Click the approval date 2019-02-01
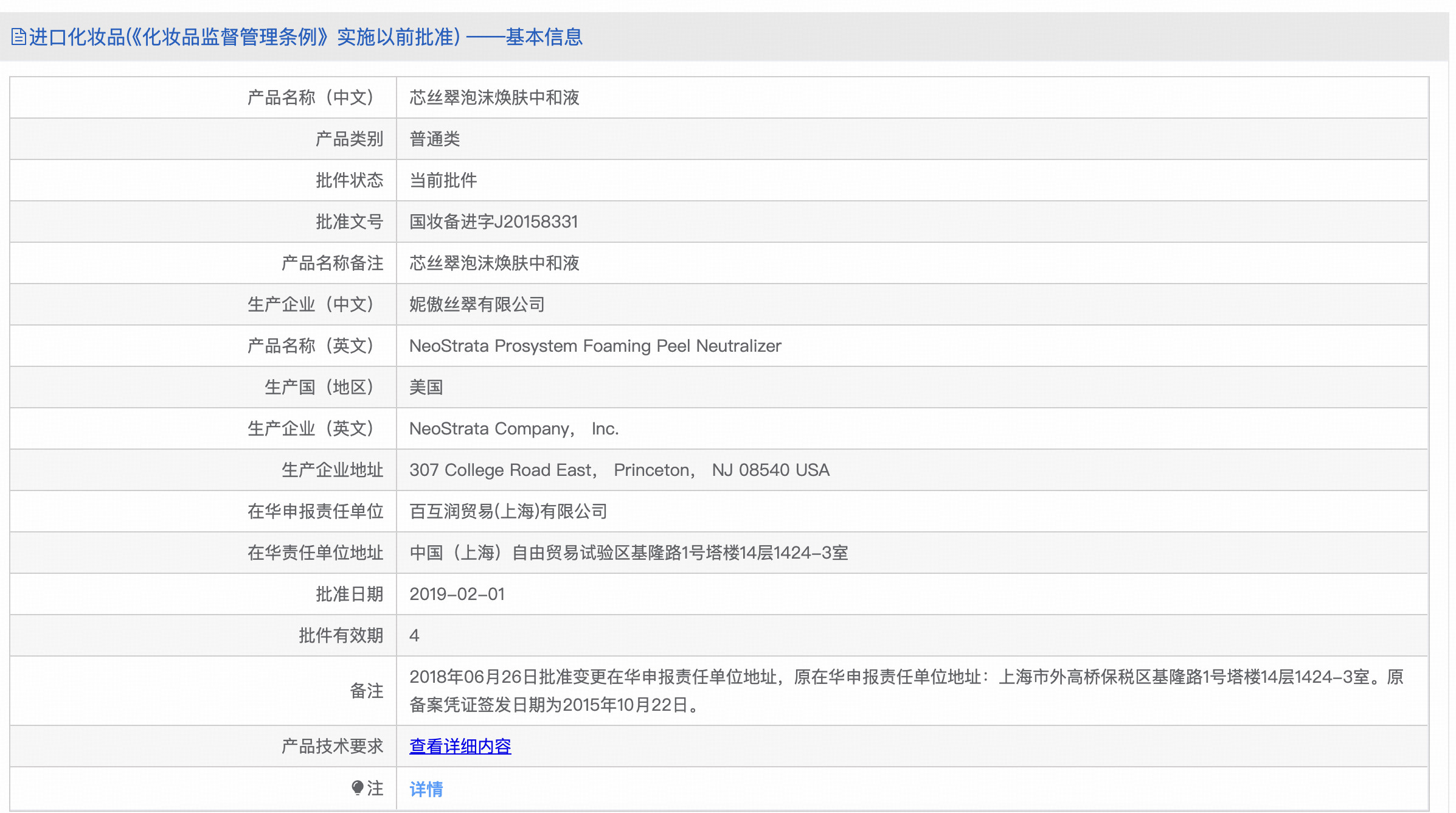The height and width of the screenshot is (813, 1456). (457, 594)
